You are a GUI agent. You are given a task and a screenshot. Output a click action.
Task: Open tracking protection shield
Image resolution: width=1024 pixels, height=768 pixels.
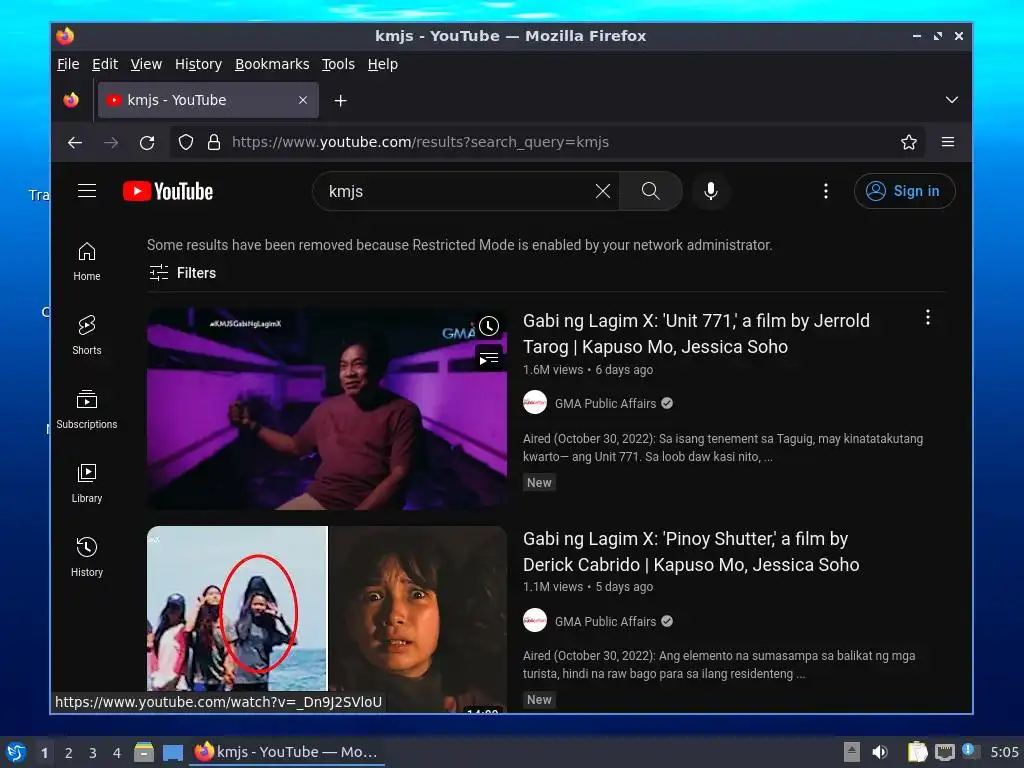186,142
